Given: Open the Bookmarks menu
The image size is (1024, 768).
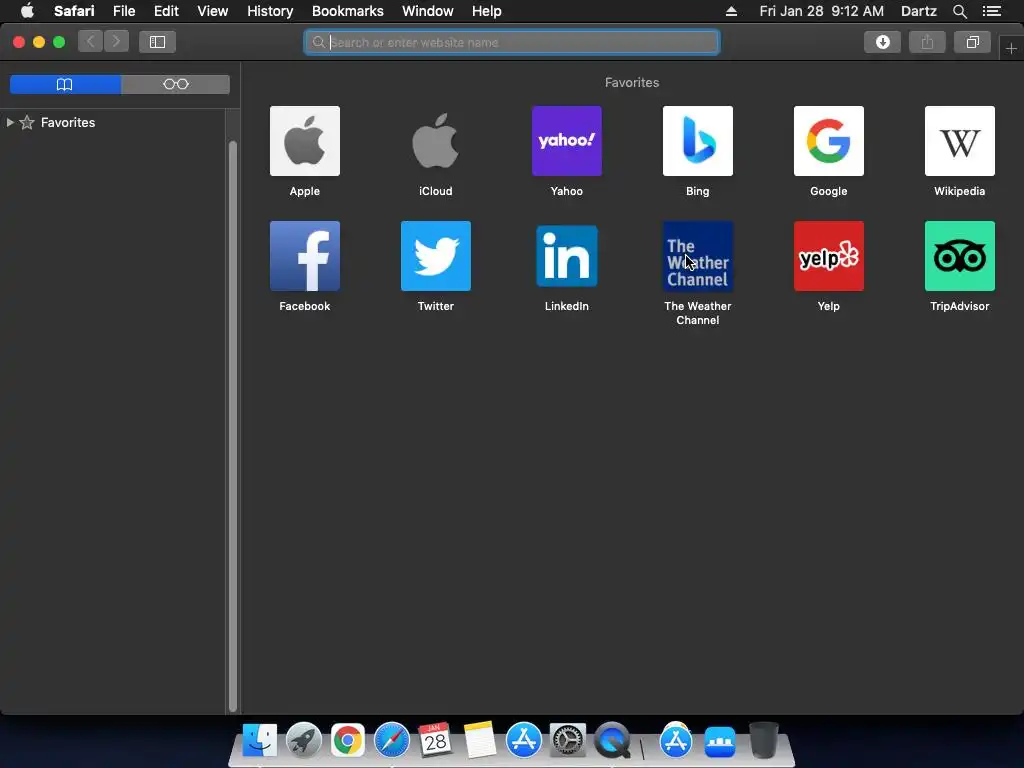Looking at the screenshot, I should pyautogui.click(x=347, y=11).
